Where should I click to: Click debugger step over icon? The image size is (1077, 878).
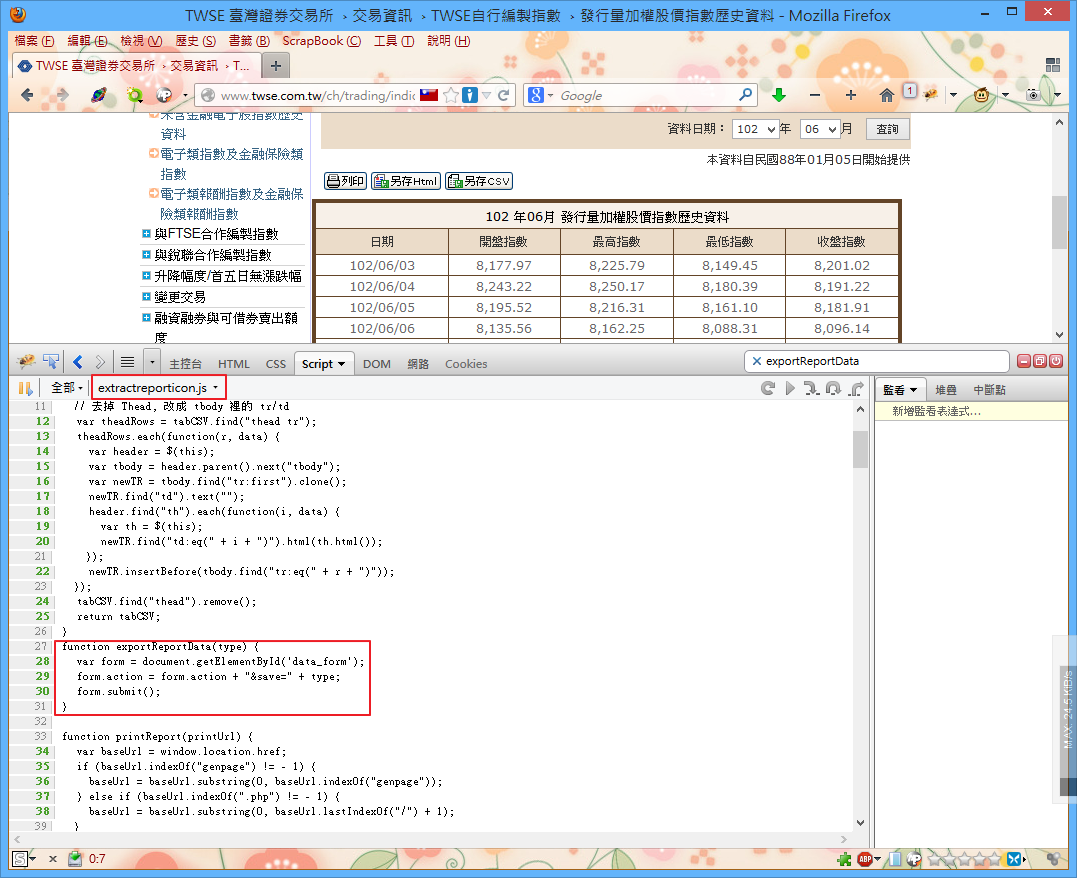pyautogui.click(x=833, y=388)
